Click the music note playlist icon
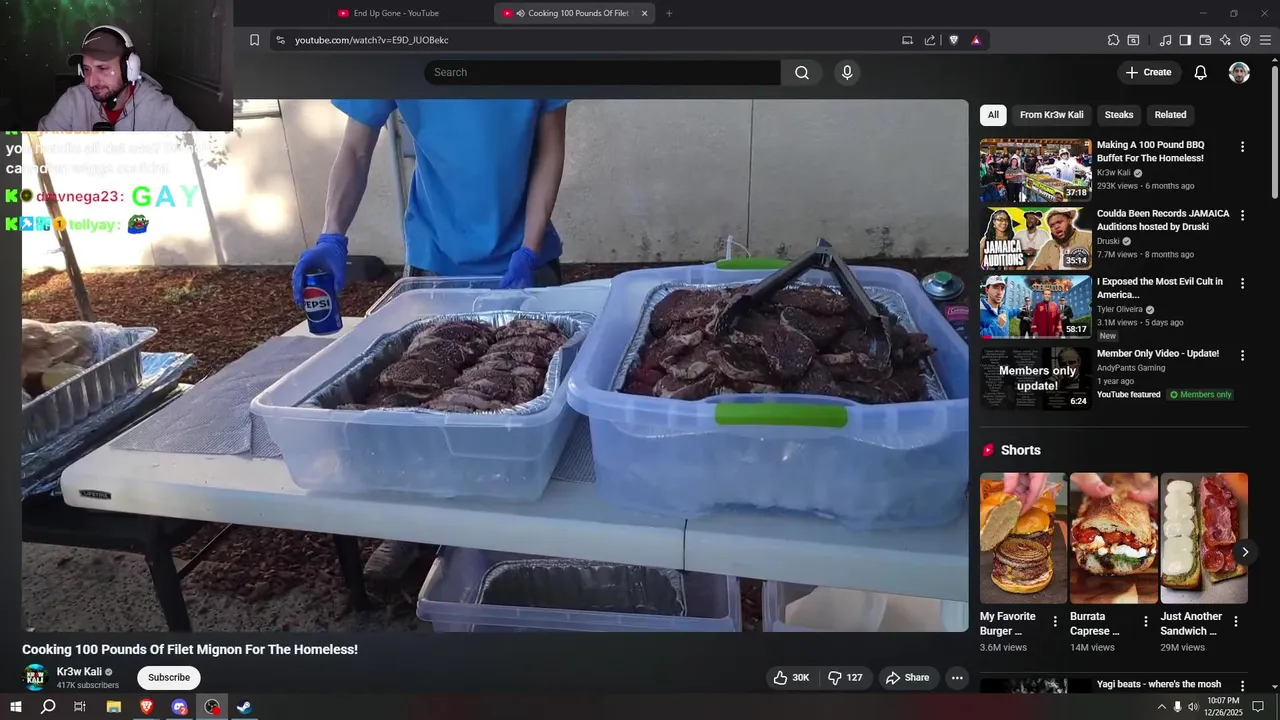Image resolution: width=1280 pixels, height=720 pixels. 1165,40
